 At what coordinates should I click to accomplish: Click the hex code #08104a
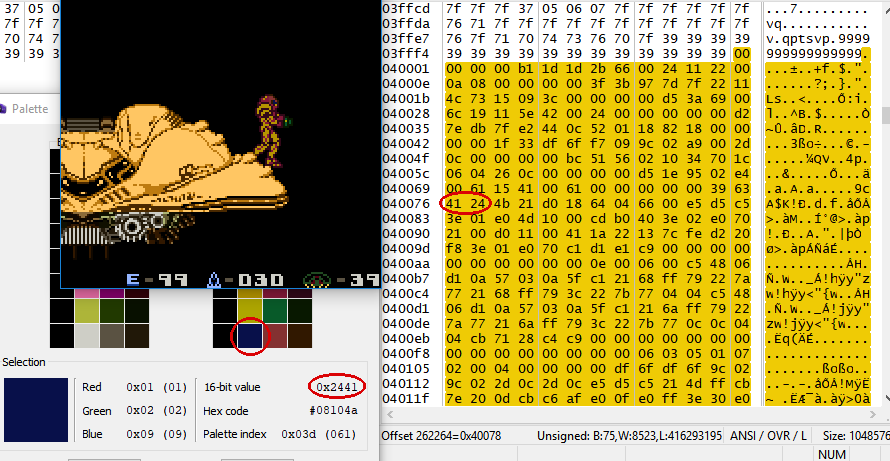click(333, 410)
